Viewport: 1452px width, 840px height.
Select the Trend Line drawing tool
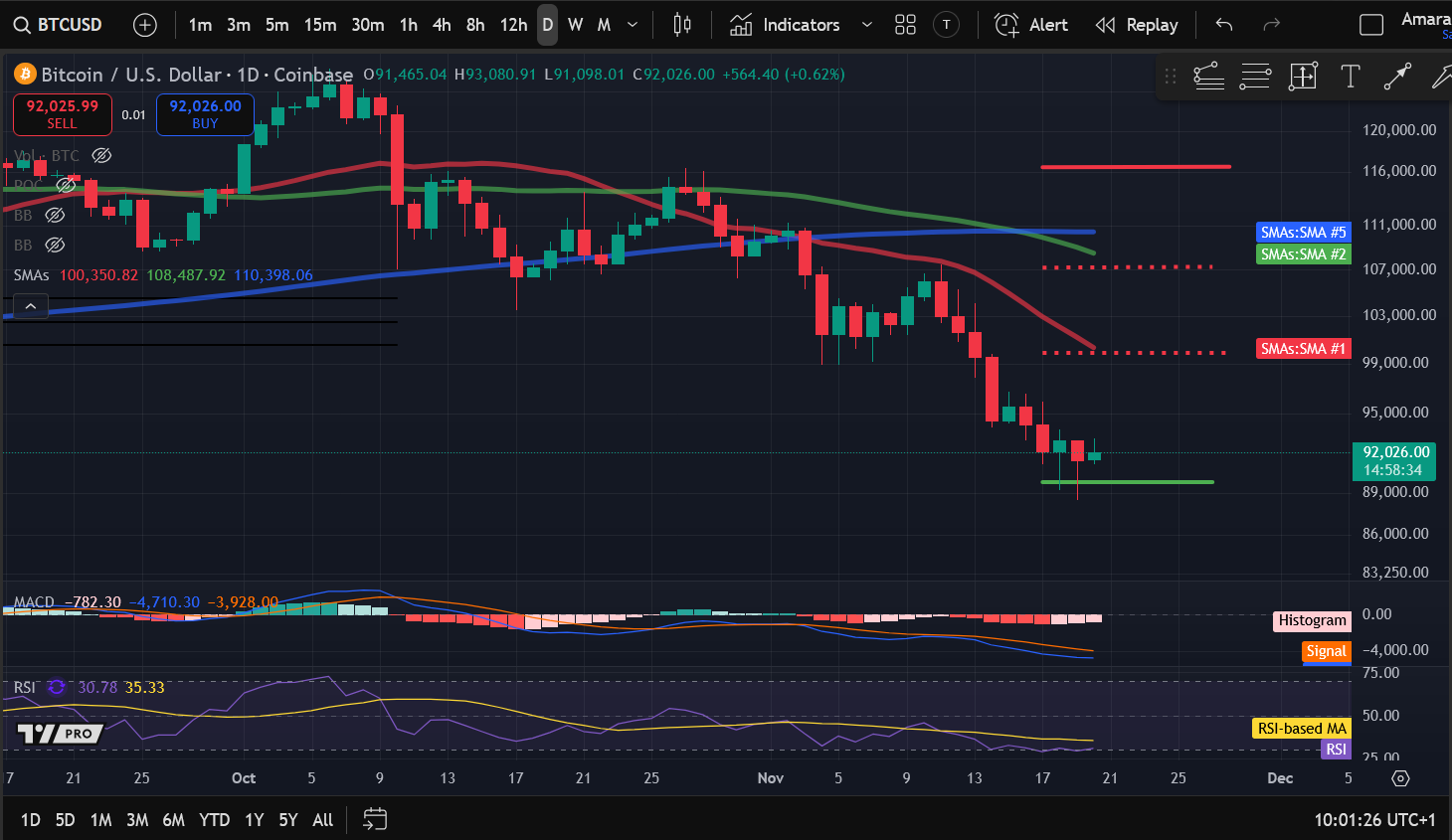point(1208,76)
